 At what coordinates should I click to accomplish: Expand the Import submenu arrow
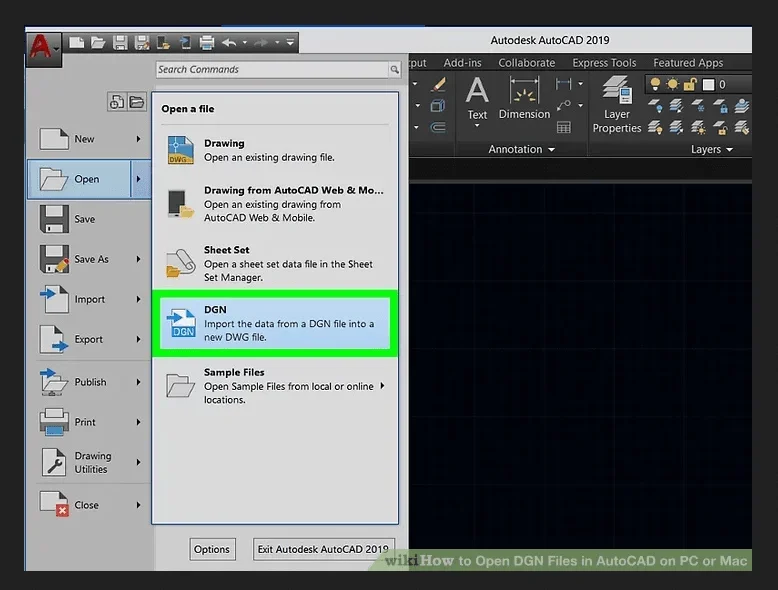139,299
